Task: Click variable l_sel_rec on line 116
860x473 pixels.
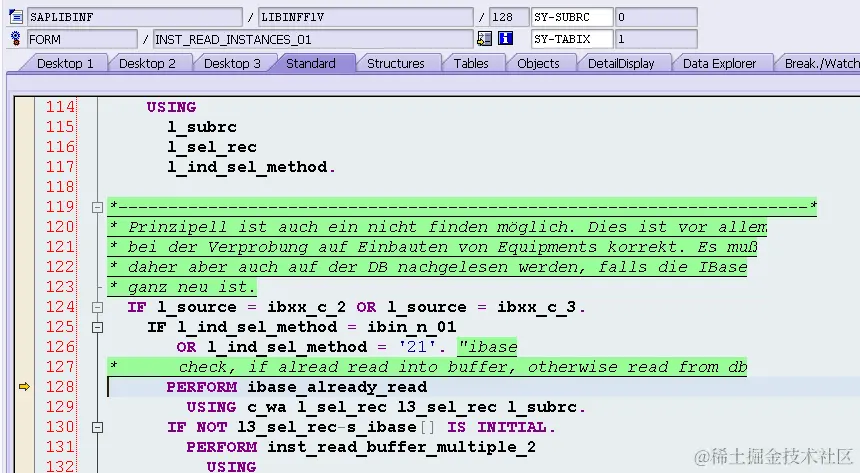Action: 212,147
